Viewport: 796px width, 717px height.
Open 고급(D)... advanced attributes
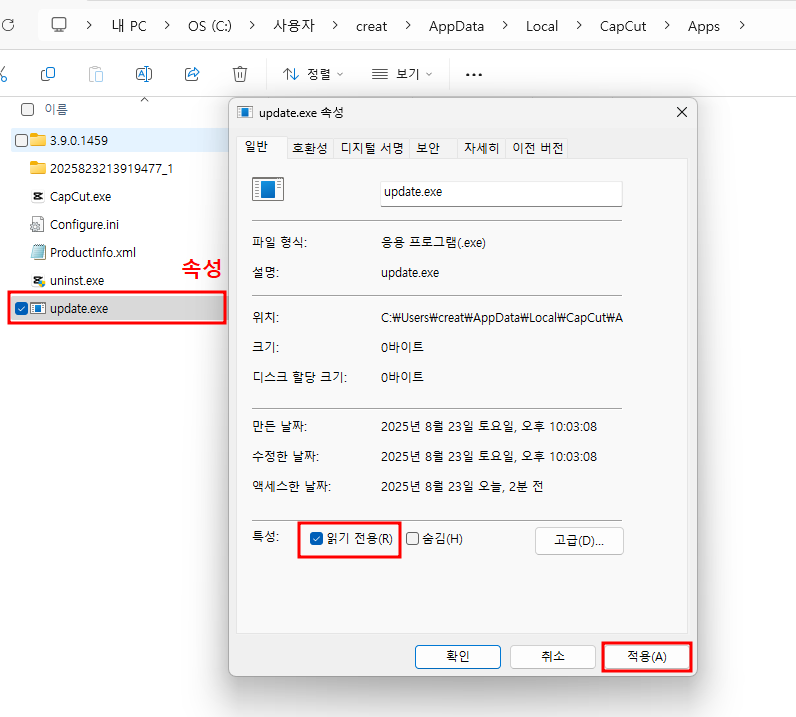(579, 541)
